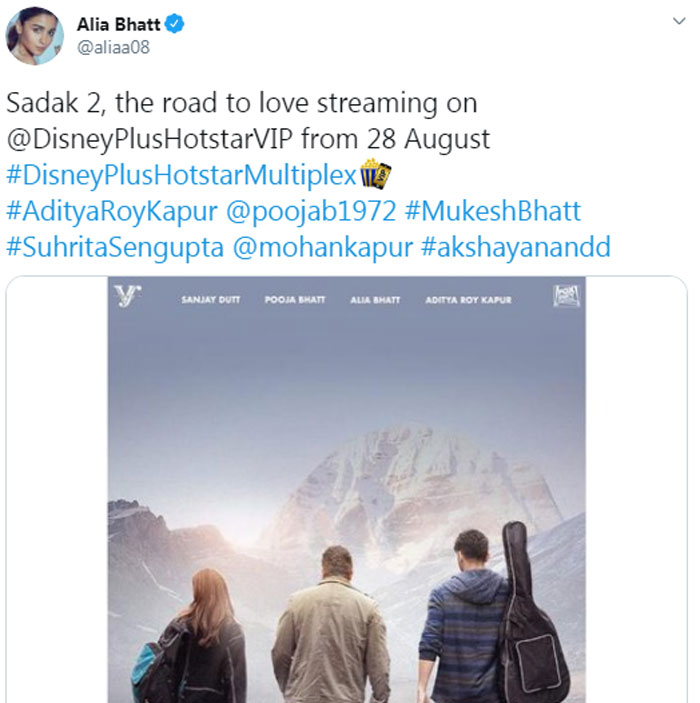Click the #akshayanandd hashtag
Viewport: 700px width, 703px height.
coord(516,247)
